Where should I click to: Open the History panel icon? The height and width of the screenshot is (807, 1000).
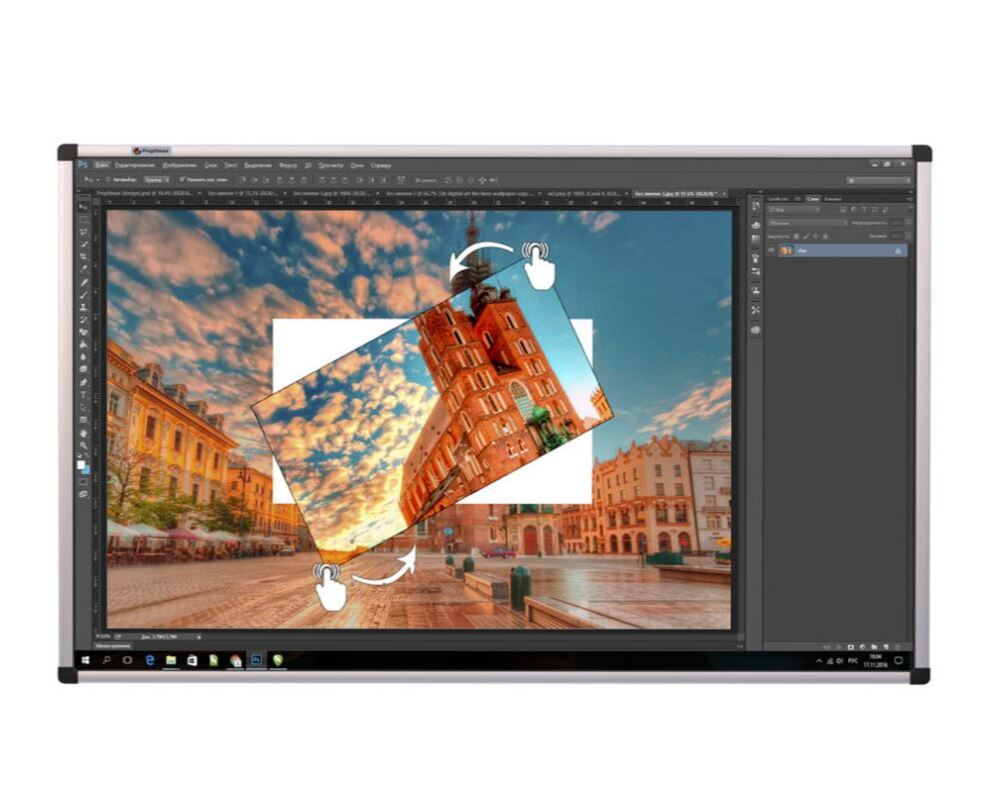[x=756, y=205]
